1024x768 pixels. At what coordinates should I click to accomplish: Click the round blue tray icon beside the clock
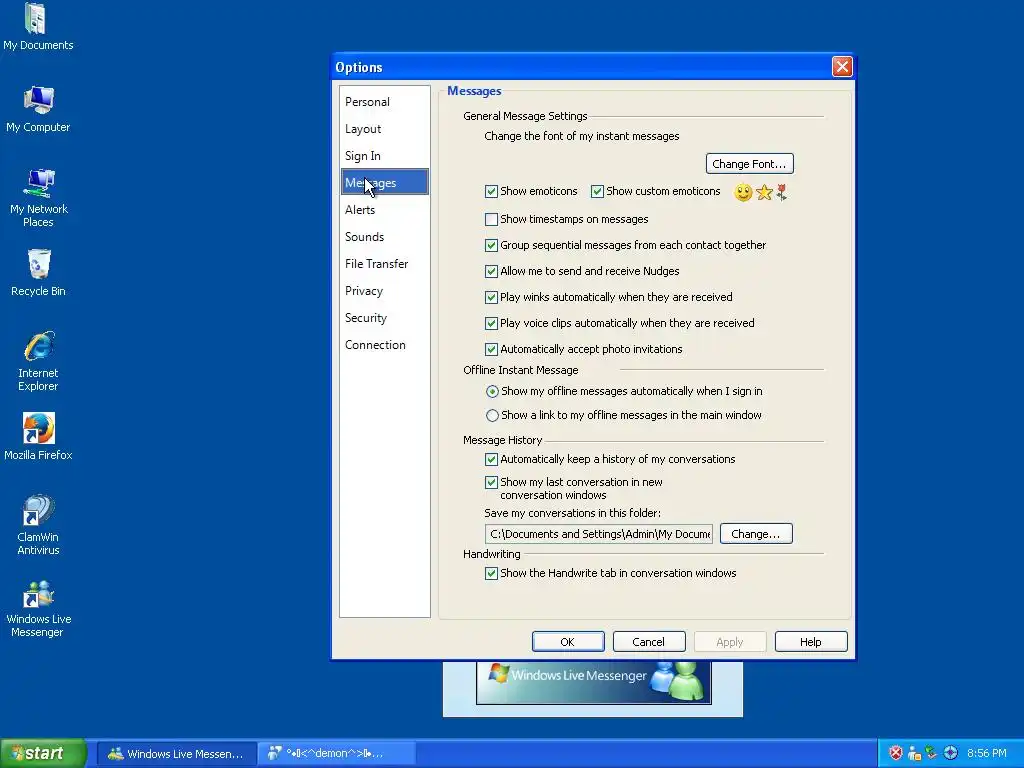pyautogui.click(x=950, y=753)
